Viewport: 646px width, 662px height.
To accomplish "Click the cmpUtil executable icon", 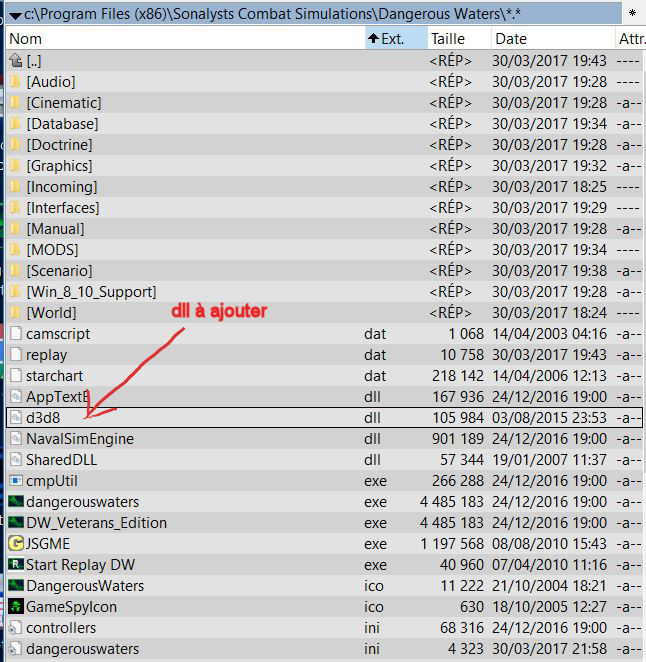I will pos(15,481).
